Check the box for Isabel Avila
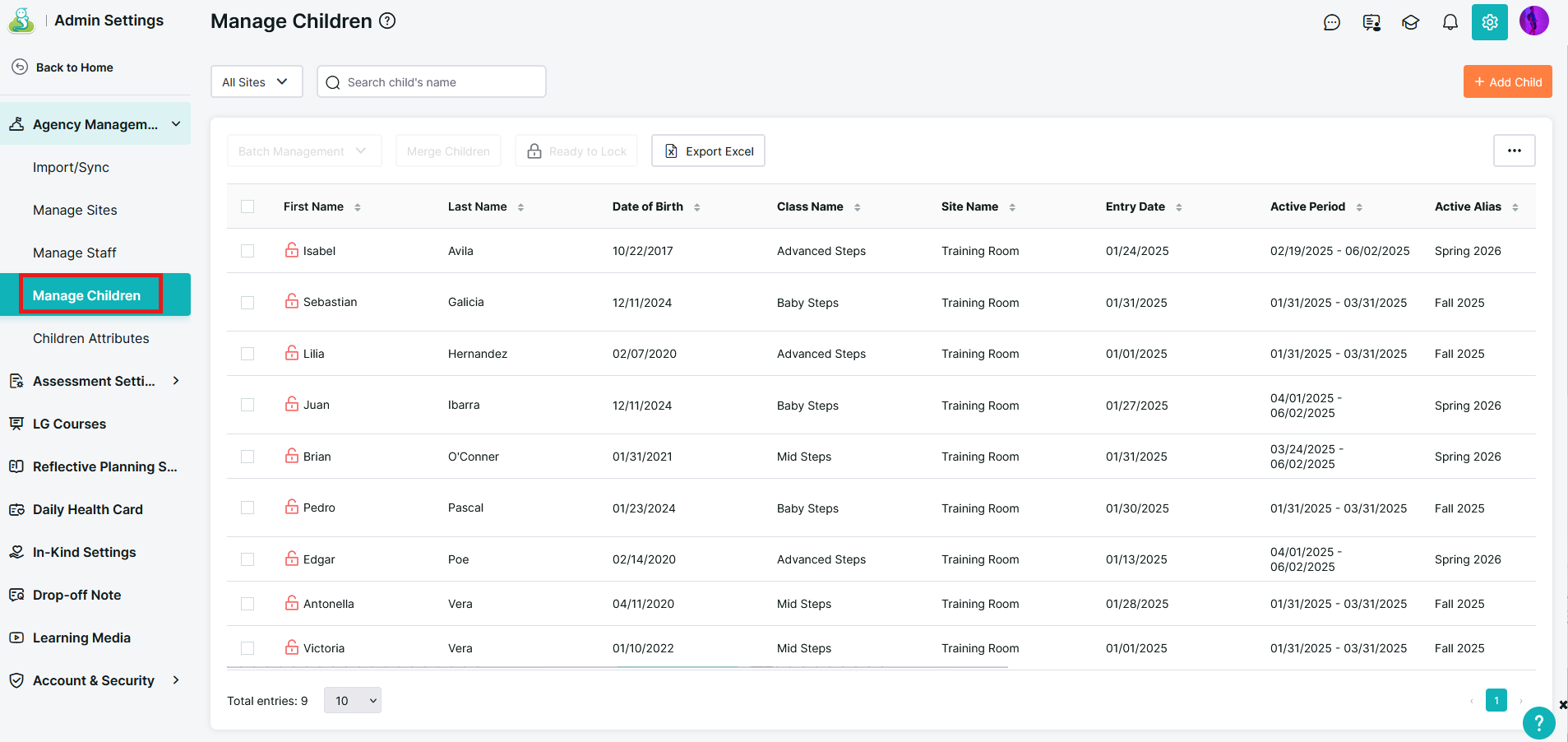Screen dimensions: 1568x742 247,251
